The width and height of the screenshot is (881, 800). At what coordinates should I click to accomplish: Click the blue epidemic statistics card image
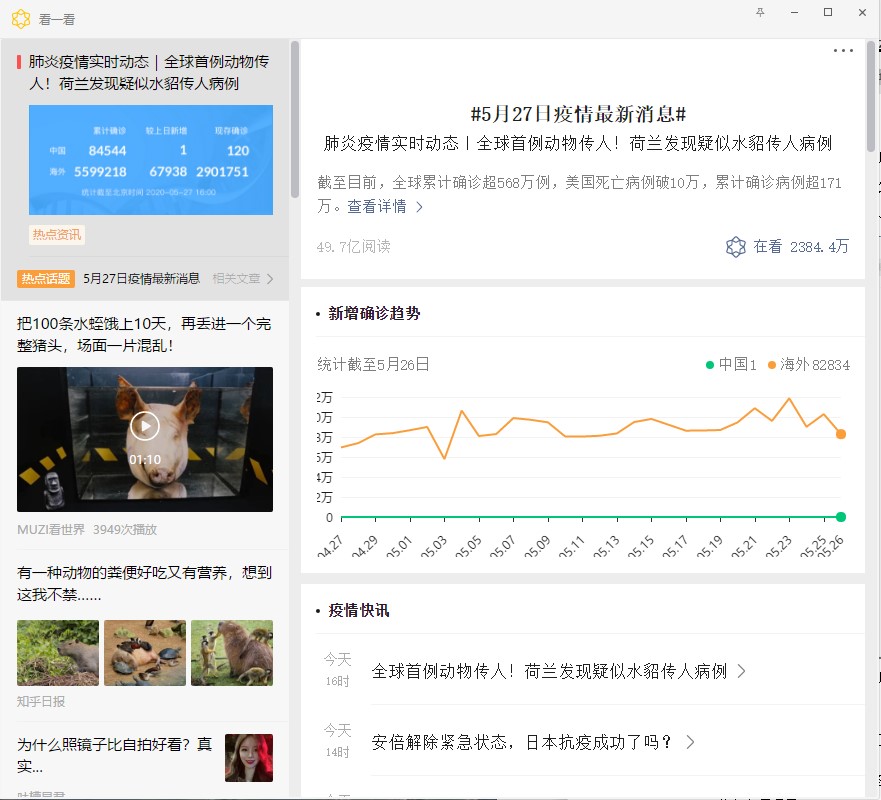pos(151,160)
